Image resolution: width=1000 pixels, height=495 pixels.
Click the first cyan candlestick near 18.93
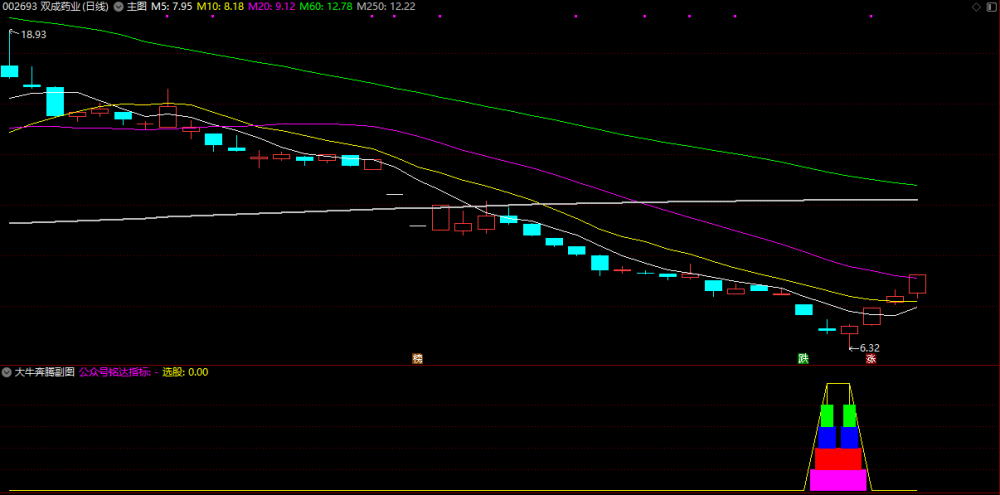point(10,71)
